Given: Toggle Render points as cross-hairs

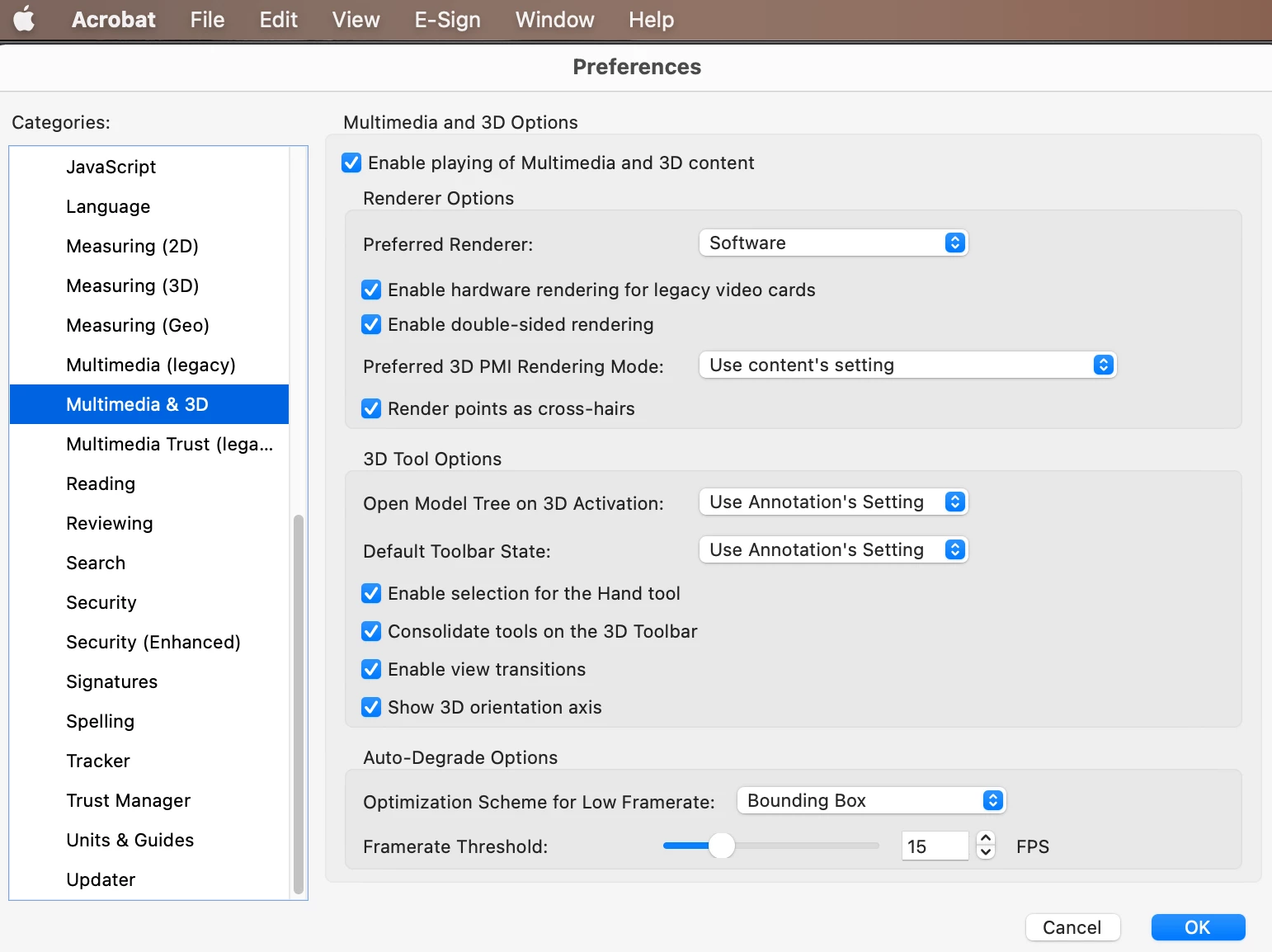Looking at the screenshot, I should (371, 408).
